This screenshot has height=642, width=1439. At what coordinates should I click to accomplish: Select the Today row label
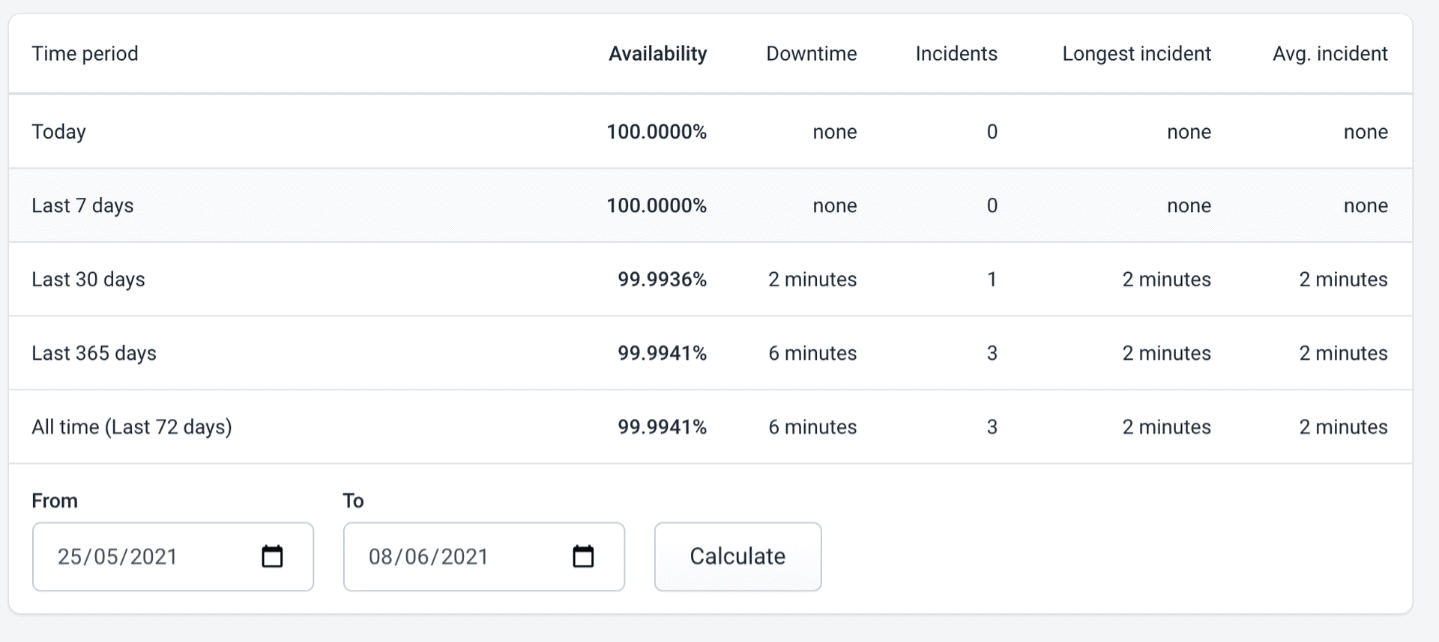click(x=59, y=132)
